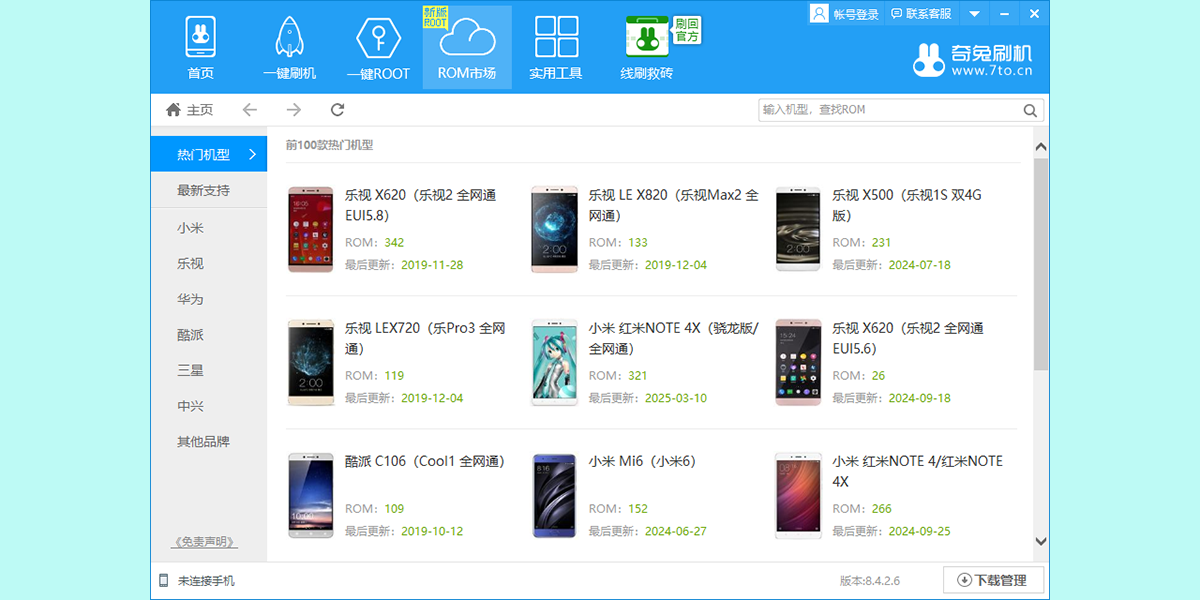Select 华为 brand in the sidebar

click(190, 299)
